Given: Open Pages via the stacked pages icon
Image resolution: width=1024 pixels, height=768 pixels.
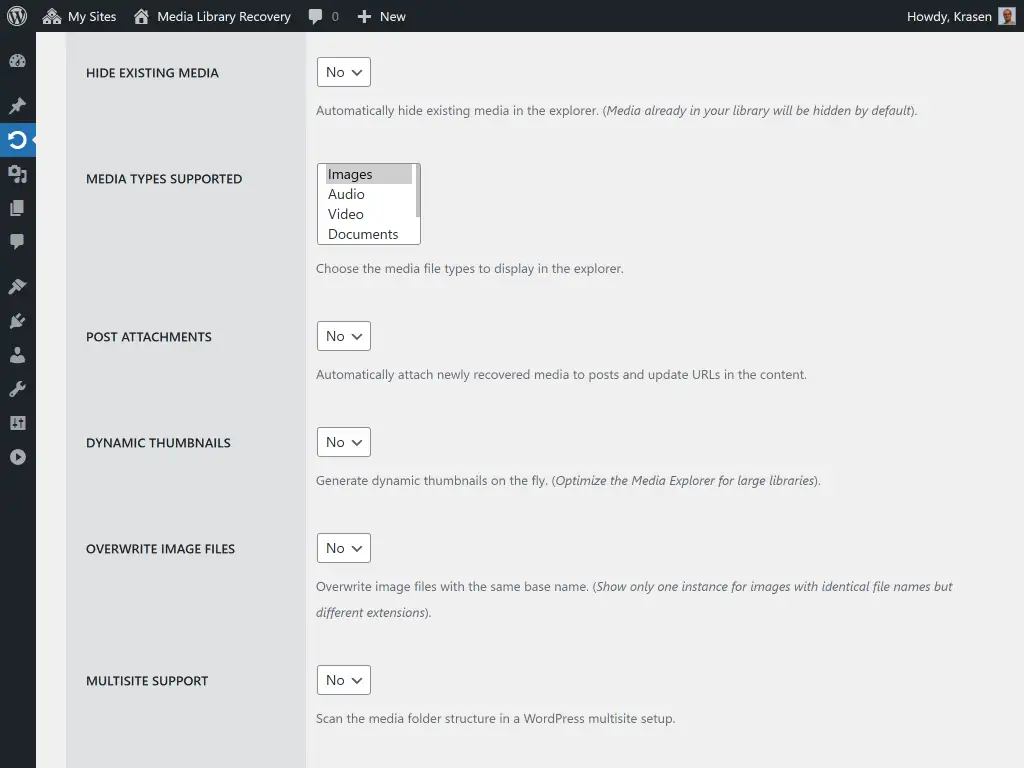Looking at the screenshot, I should (x=17, y=207).
